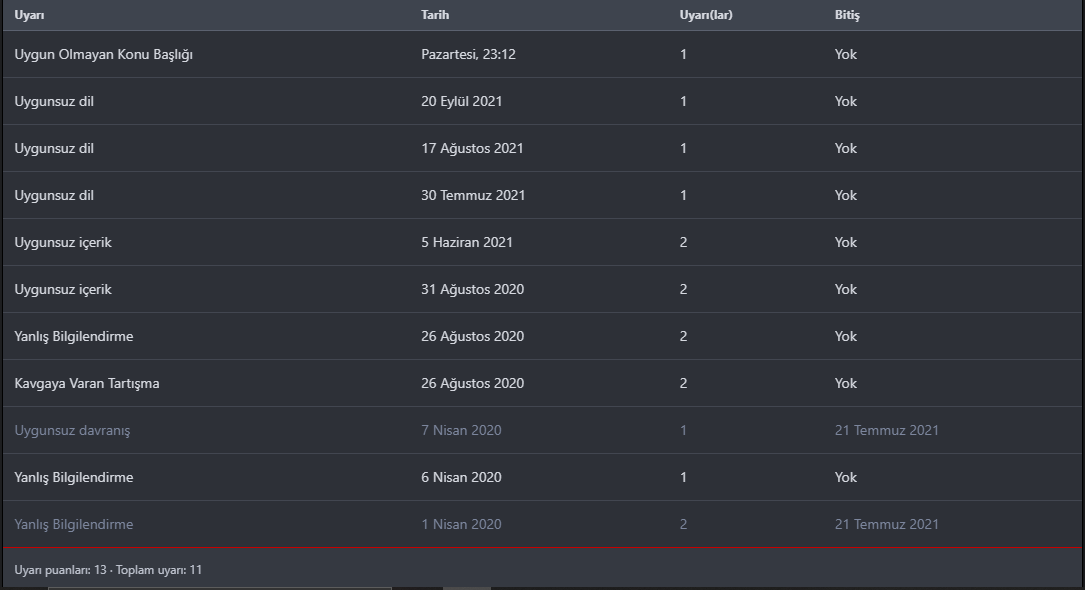Select the date 1 Nisan 2020
This screenshot has height=590, width=1085.
[461, 525]
